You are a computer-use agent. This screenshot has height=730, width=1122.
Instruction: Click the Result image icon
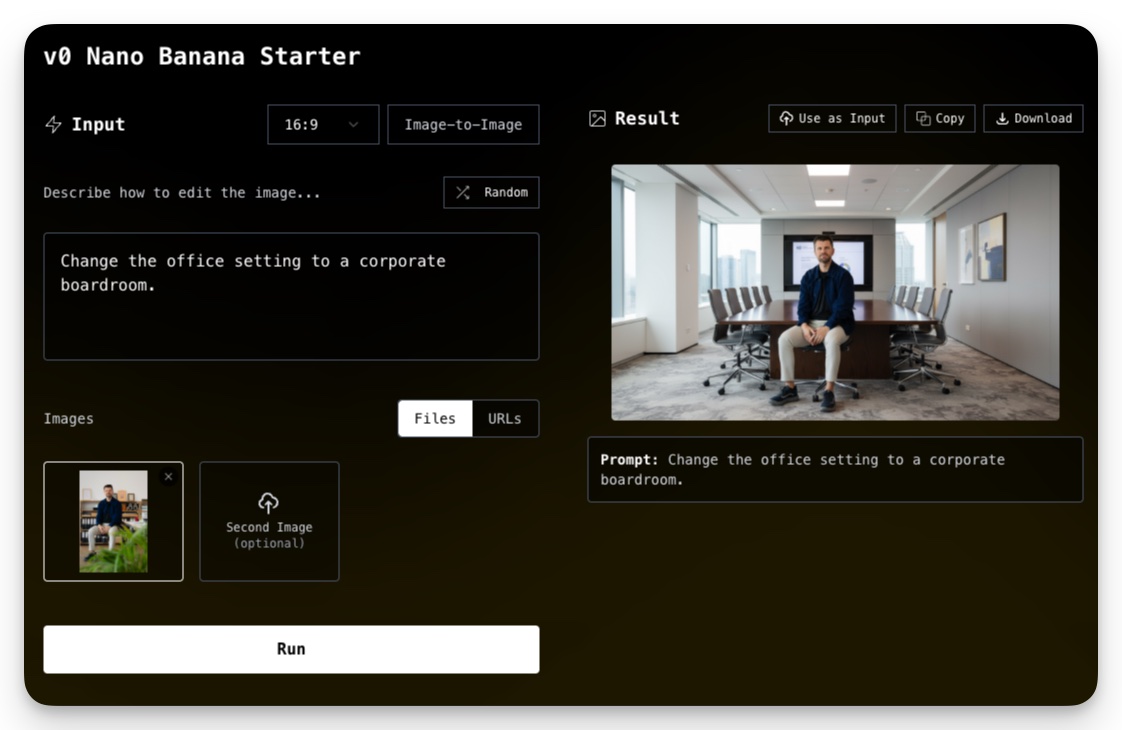[x=597, y=119]
